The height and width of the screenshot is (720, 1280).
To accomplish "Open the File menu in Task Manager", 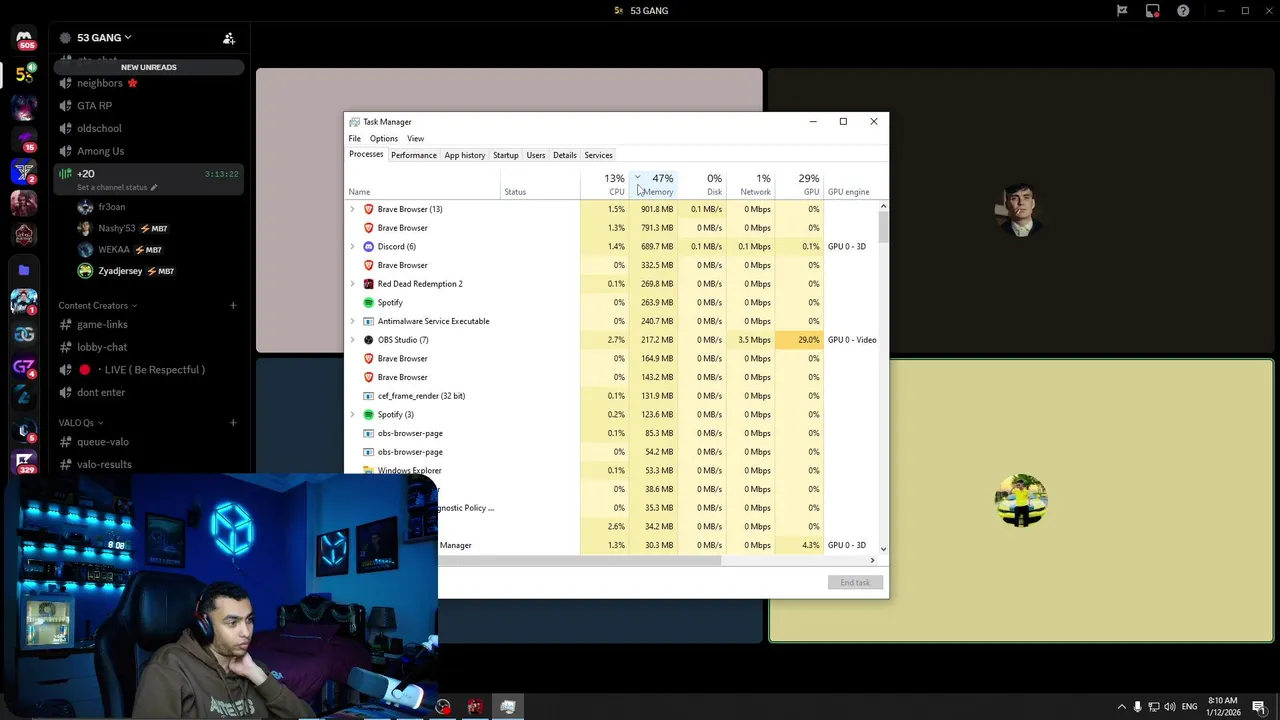I will coord(354,139).
